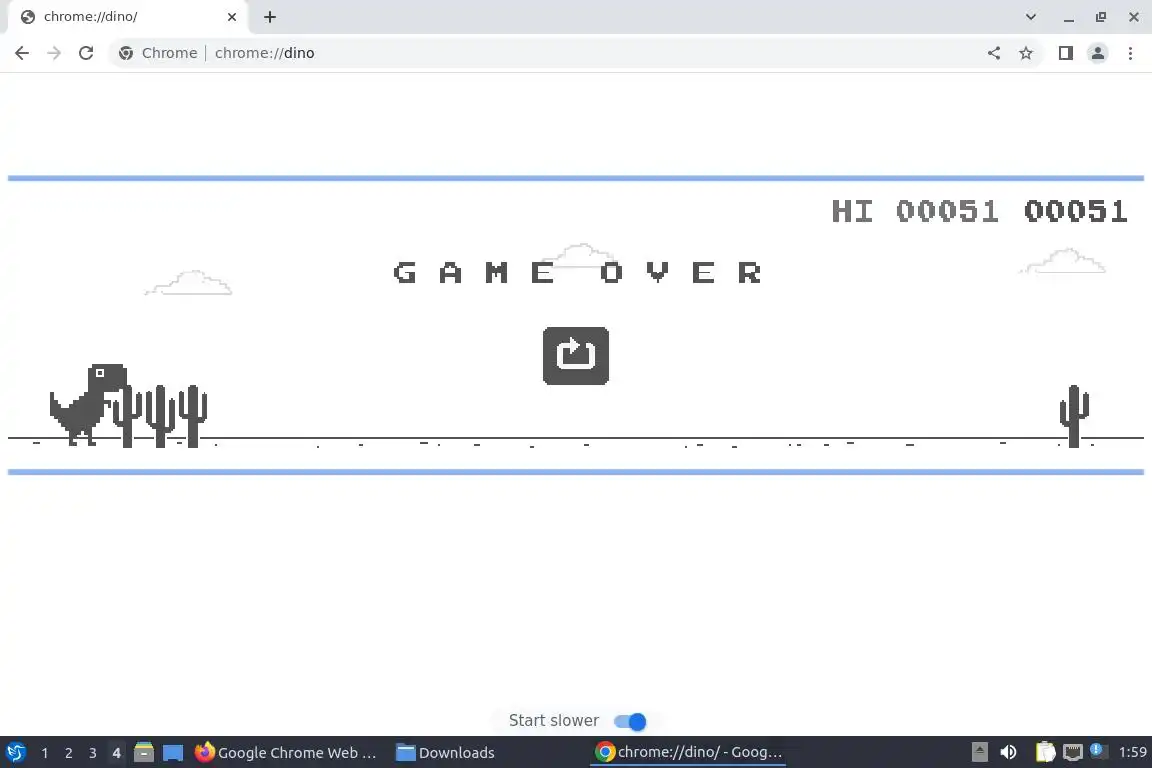This screenshot has width=1152, height=768.
Task: Click the Chrome site info chip
Action: coord(158,53)
